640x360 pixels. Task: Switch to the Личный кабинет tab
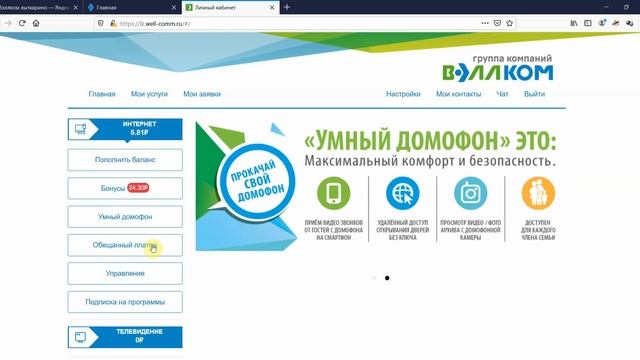(230, 7)
